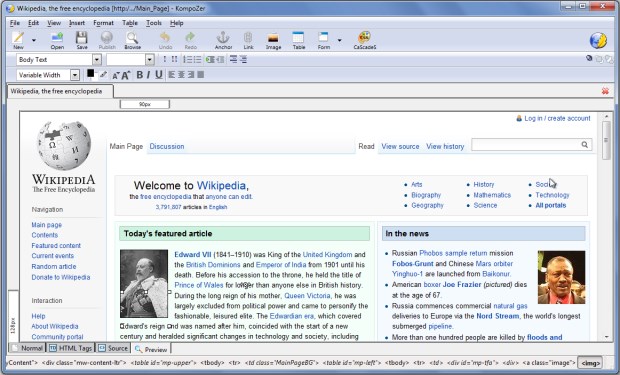Open the Help menu
The image size is (620, 375).
tap(176, 23)
